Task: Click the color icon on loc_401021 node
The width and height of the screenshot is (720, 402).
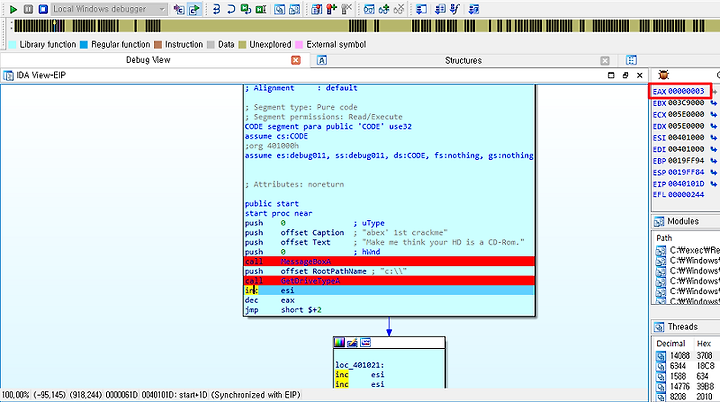Action: [339, 342]
